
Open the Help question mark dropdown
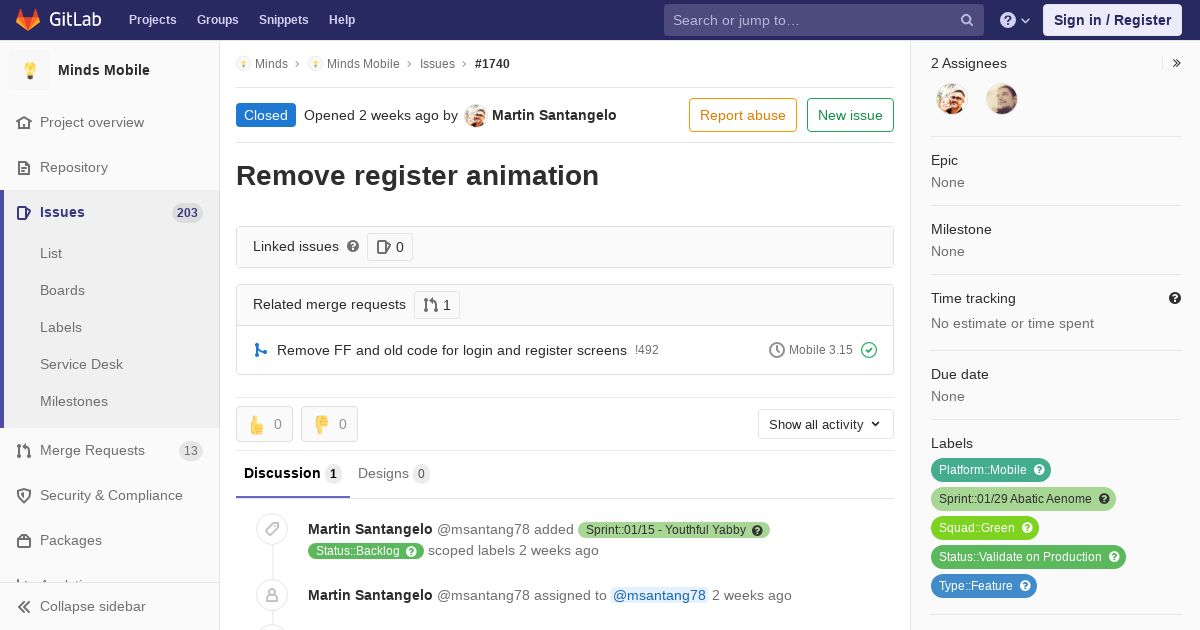tap(1015, 20)
